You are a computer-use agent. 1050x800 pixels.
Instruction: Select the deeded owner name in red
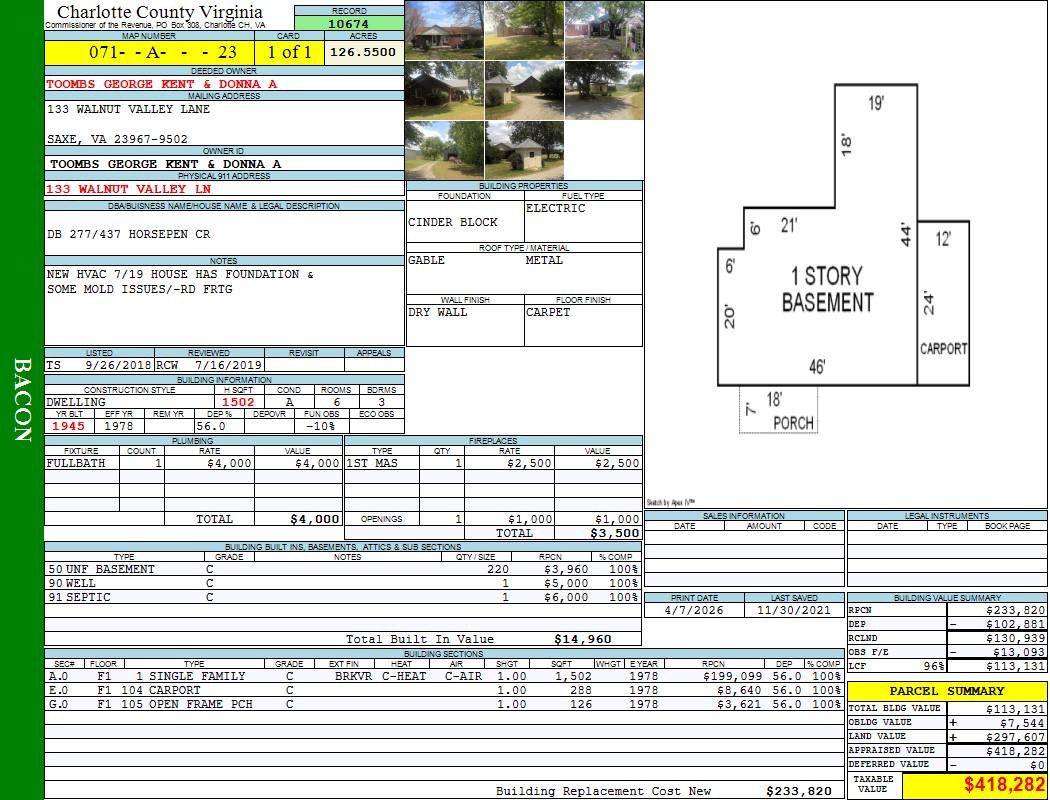click(x=161, y=84)
